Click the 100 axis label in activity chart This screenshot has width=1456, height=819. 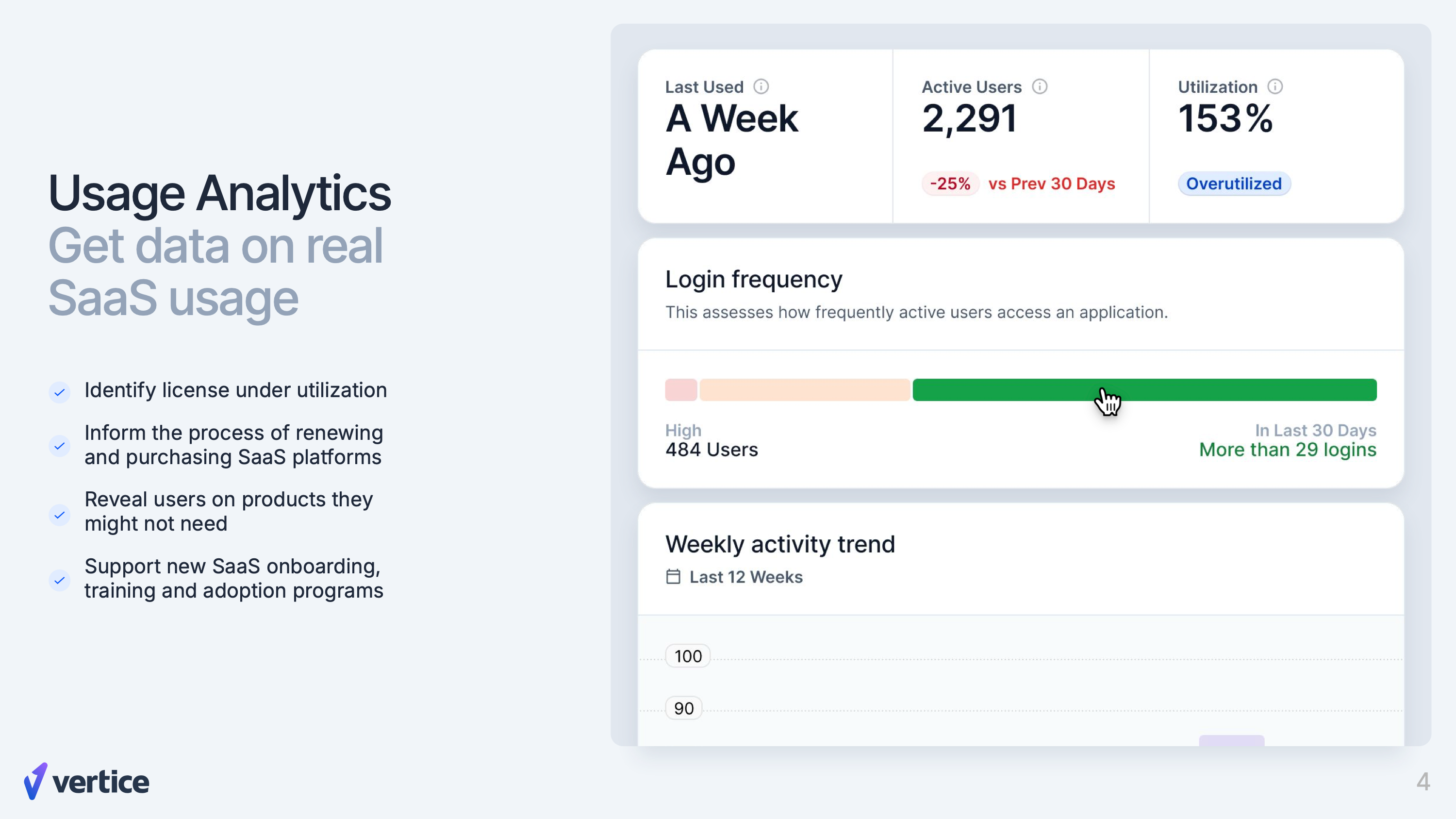pyautogui.click(x=688, y=656)
